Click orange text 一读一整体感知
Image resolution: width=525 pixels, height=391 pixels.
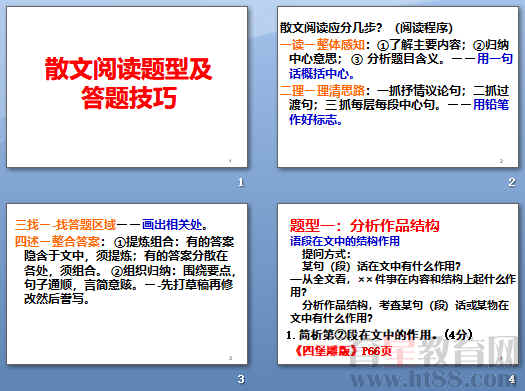[322, 45]
